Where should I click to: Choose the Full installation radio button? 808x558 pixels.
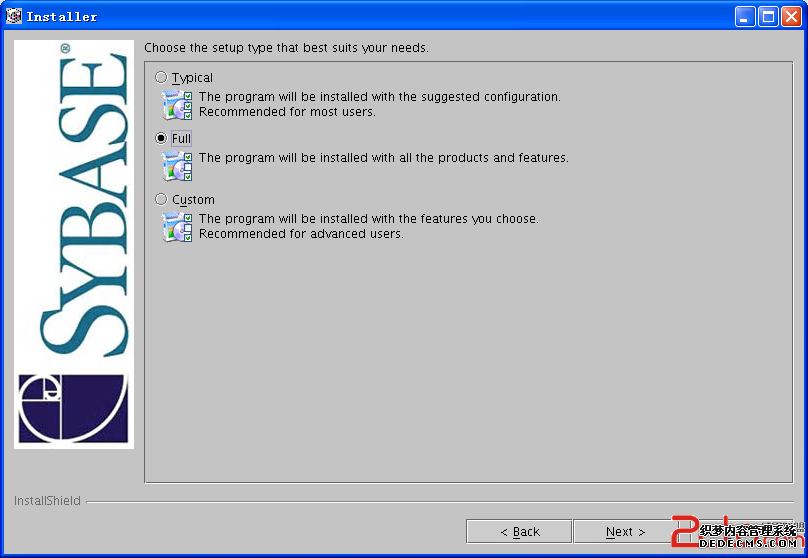point(161,139)
